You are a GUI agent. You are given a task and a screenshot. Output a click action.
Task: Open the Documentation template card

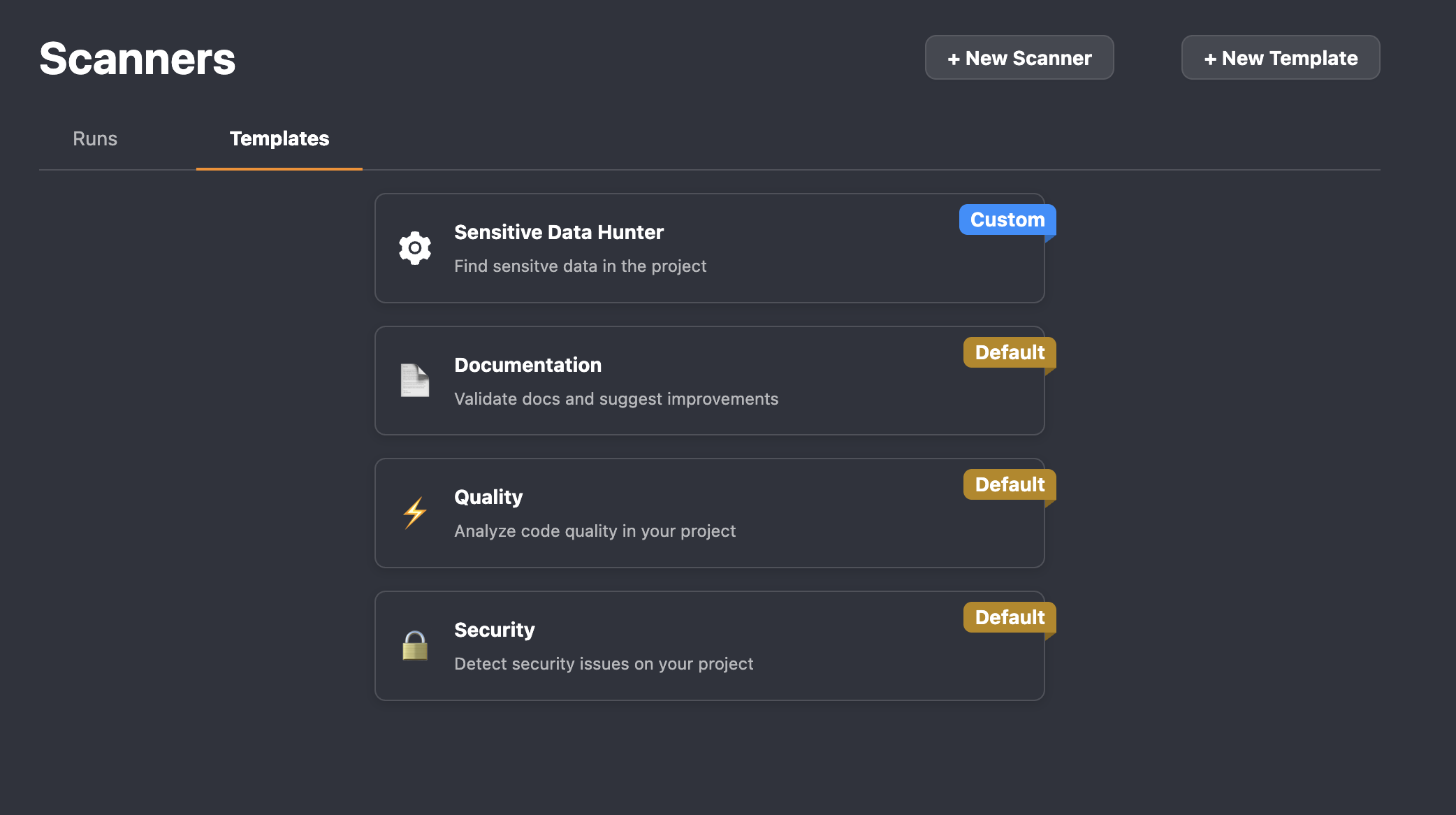pyautogui.click(x=709, y=380)
